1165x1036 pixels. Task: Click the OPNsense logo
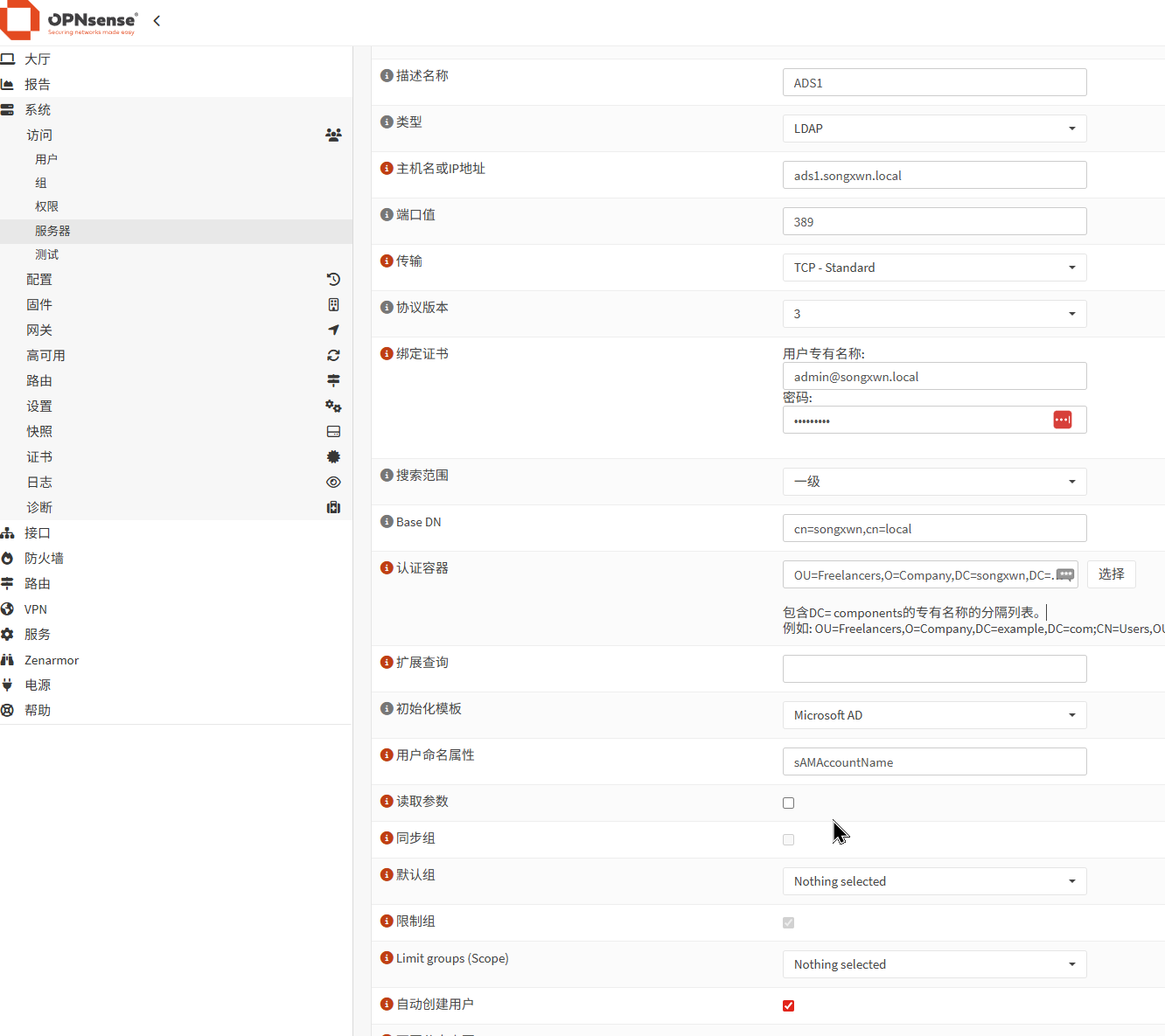coord(70,21)
